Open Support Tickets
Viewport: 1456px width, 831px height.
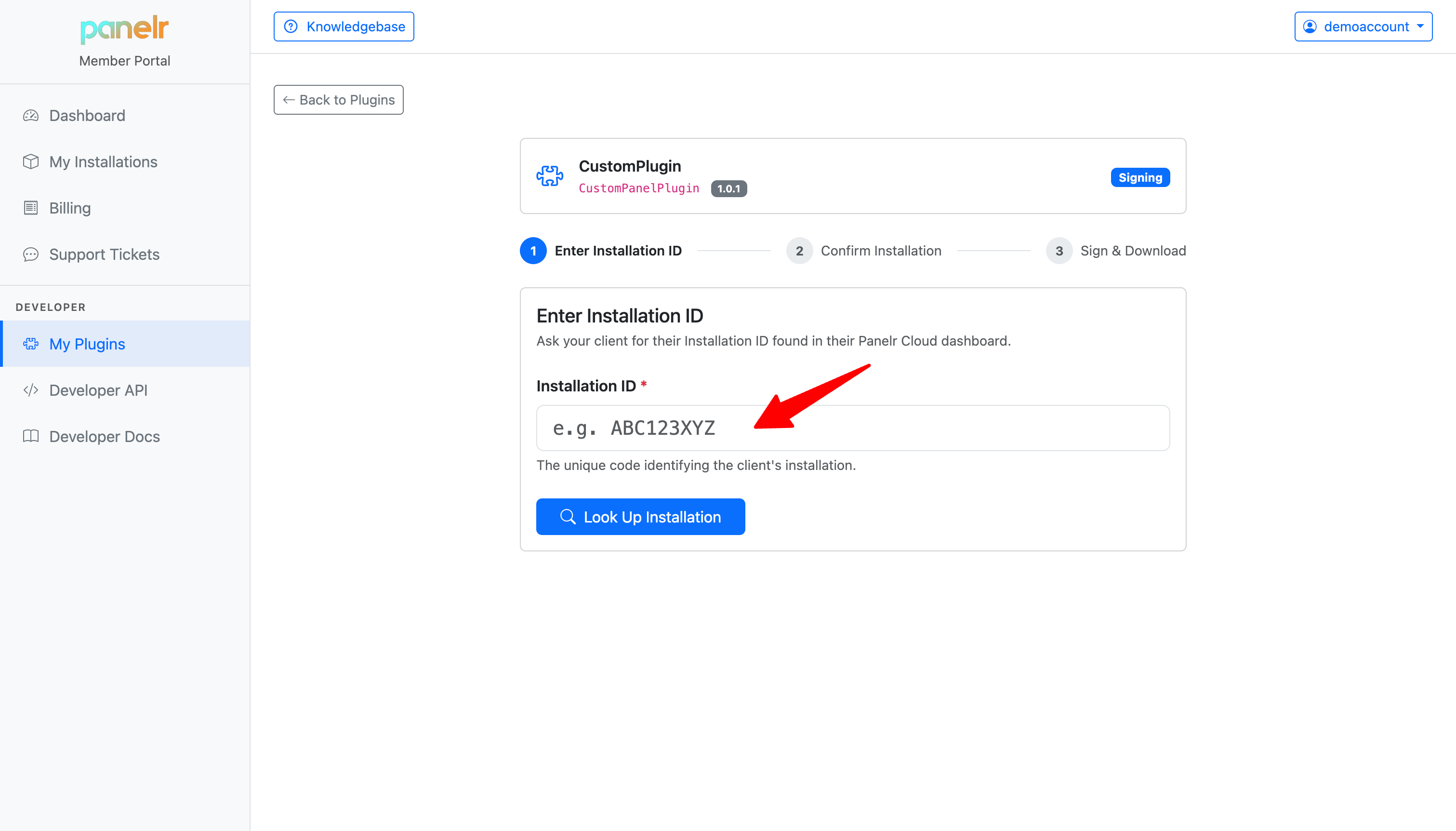point(125,255)
